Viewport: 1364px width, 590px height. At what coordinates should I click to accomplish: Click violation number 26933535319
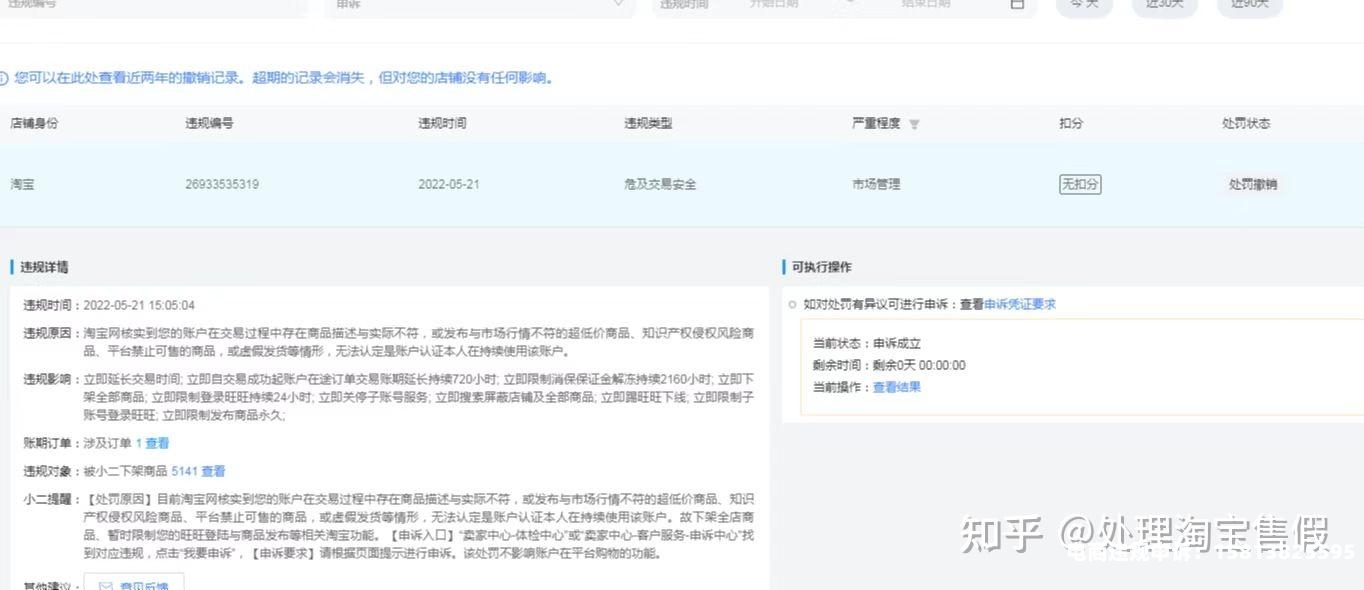tap(222, 184)
